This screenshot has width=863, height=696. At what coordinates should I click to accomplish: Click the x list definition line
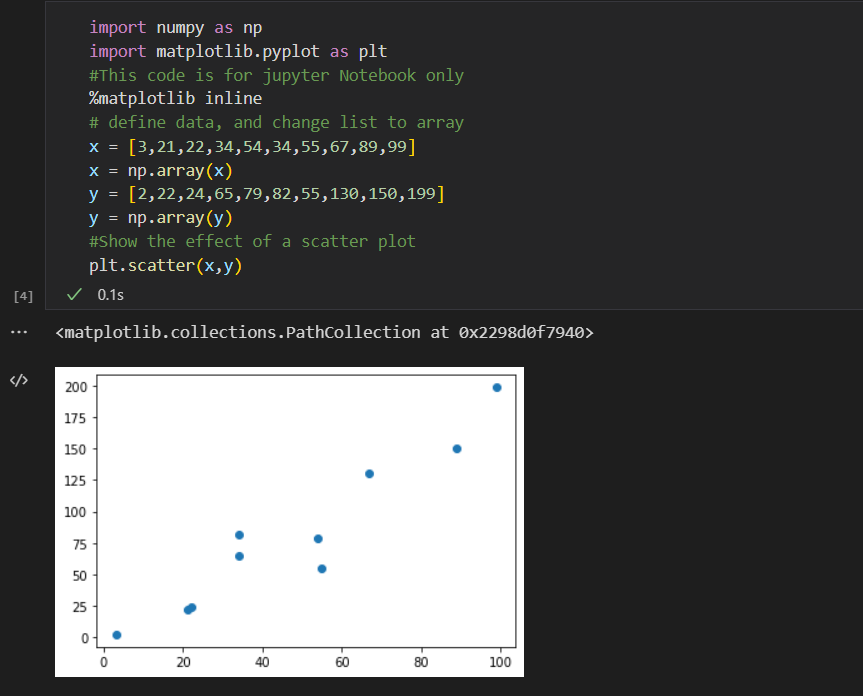coord(253,147)
